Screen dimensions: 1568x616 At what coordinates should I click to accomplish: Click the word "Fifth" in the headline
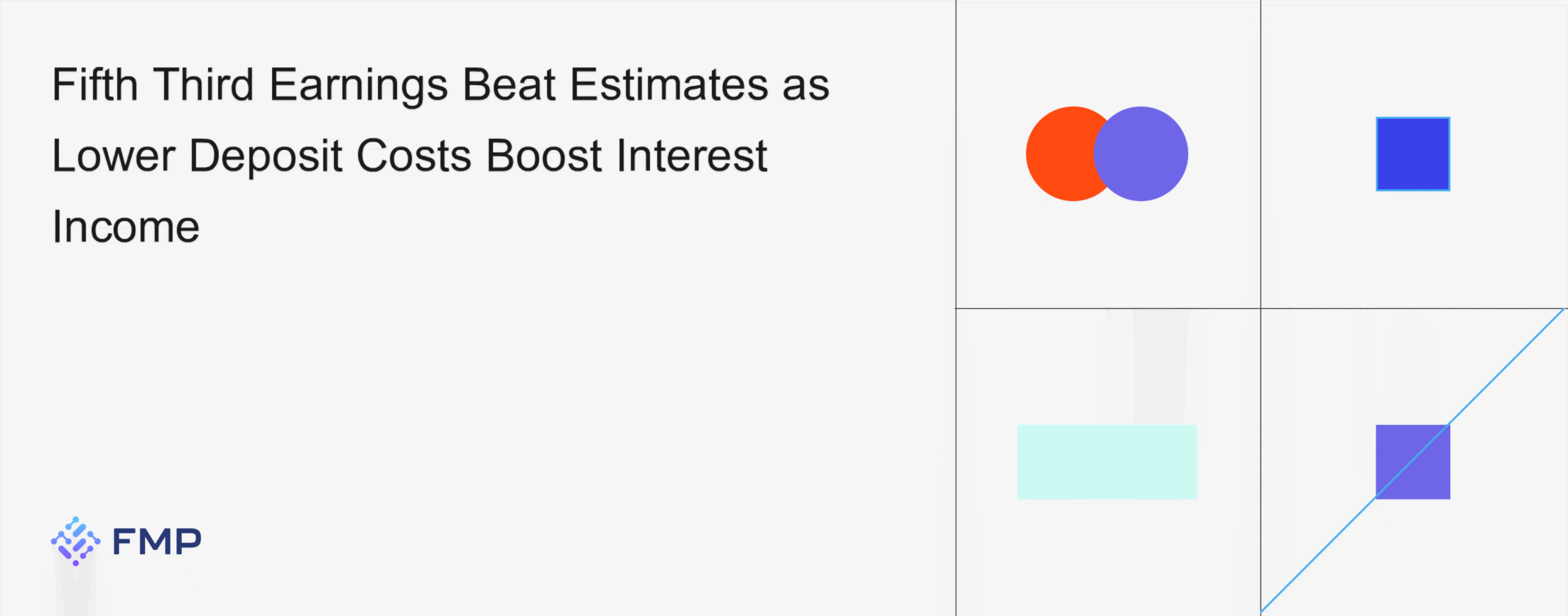click(x=95, y=85)
